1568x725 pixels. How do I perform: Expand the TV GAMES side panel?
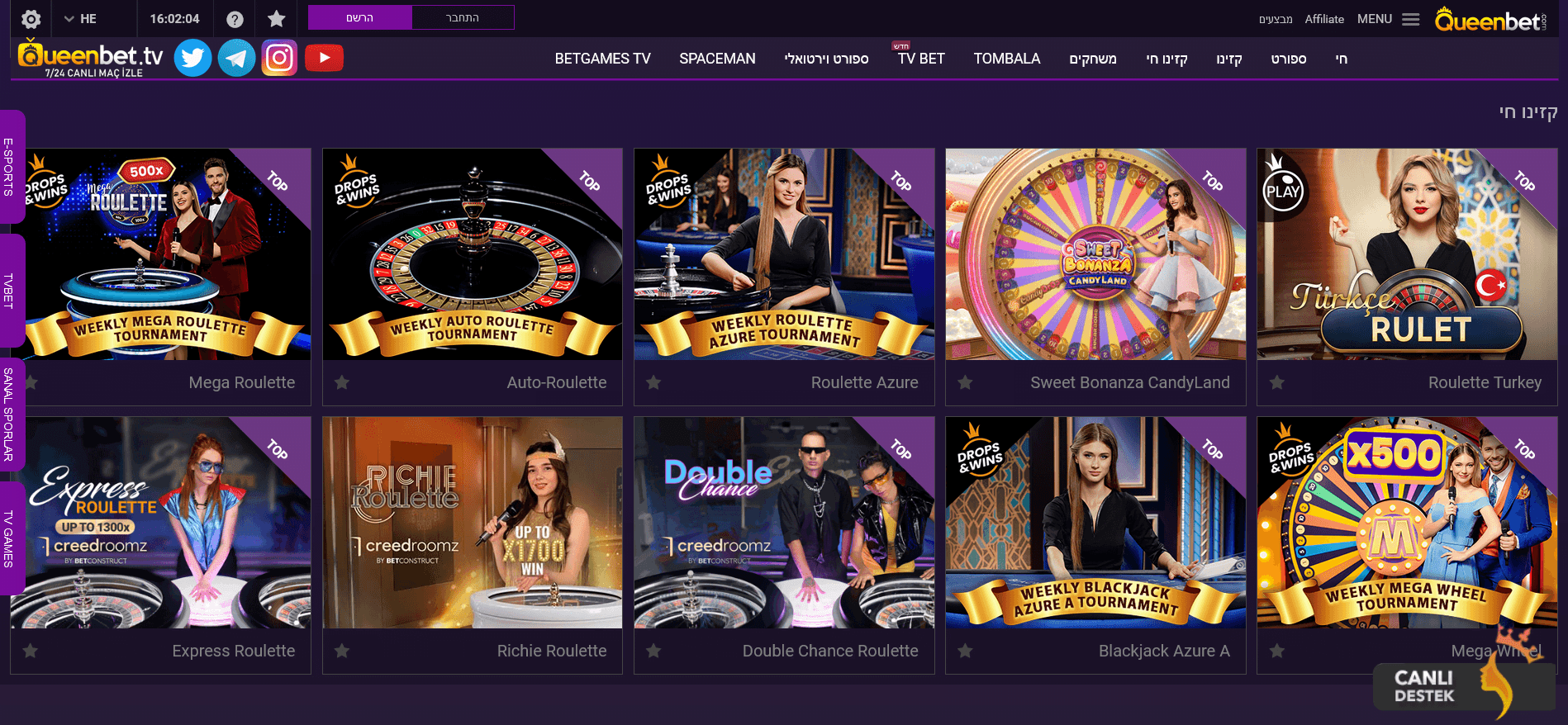(11, 538)
